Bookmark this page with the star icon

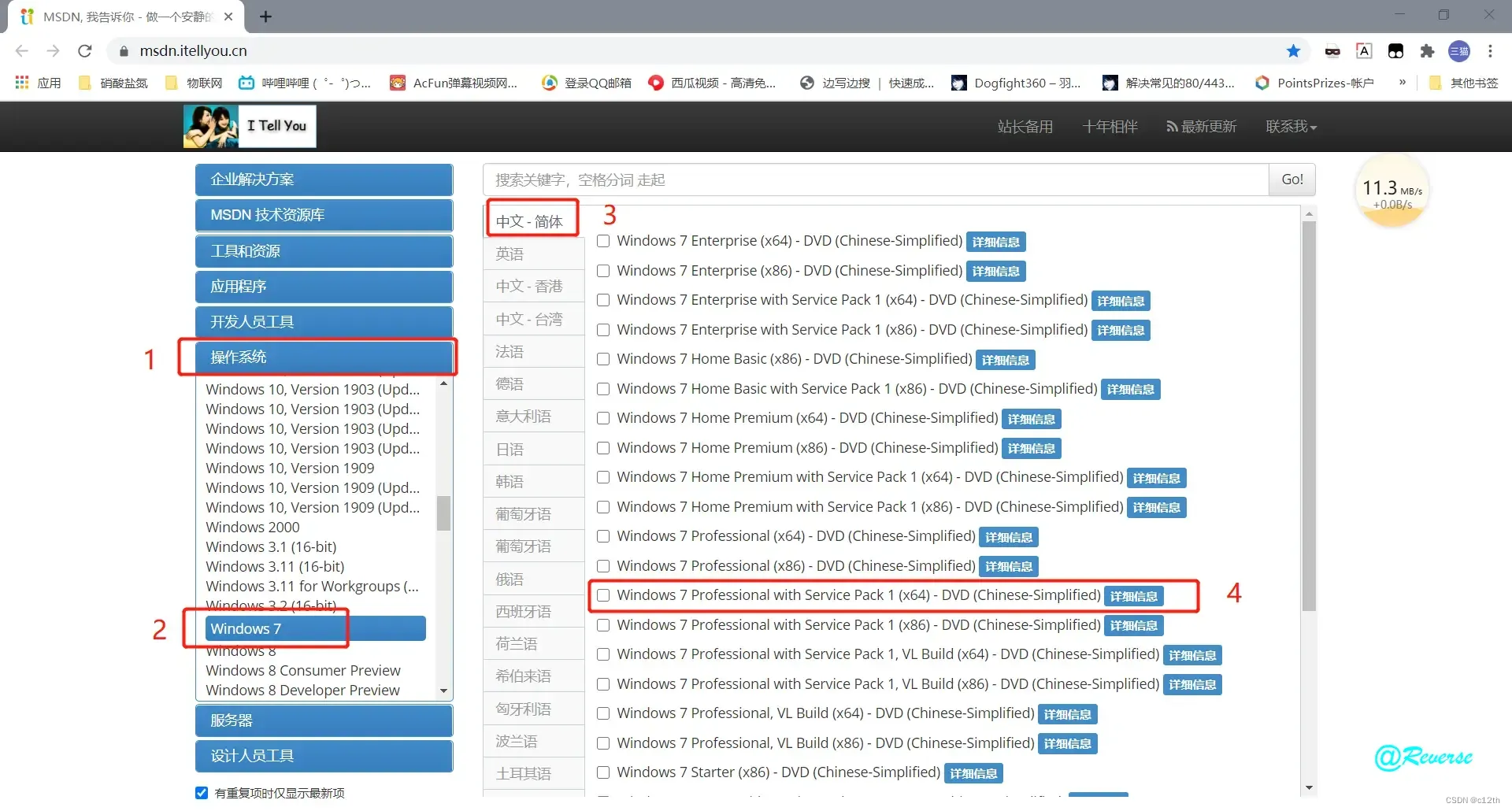[x=1293, y=51]
